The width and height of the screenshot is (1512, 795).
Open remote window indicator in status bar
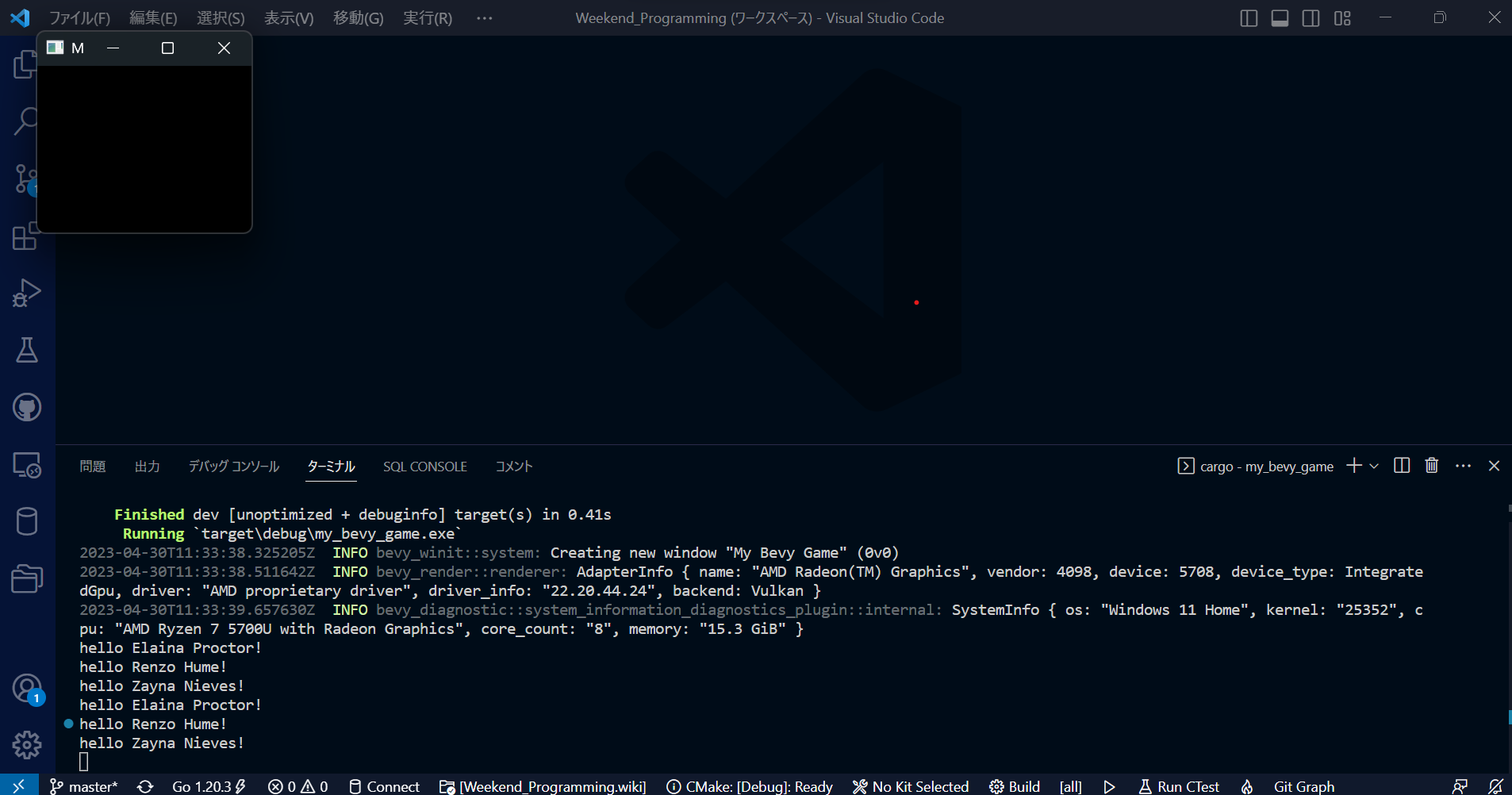[18, 785]
